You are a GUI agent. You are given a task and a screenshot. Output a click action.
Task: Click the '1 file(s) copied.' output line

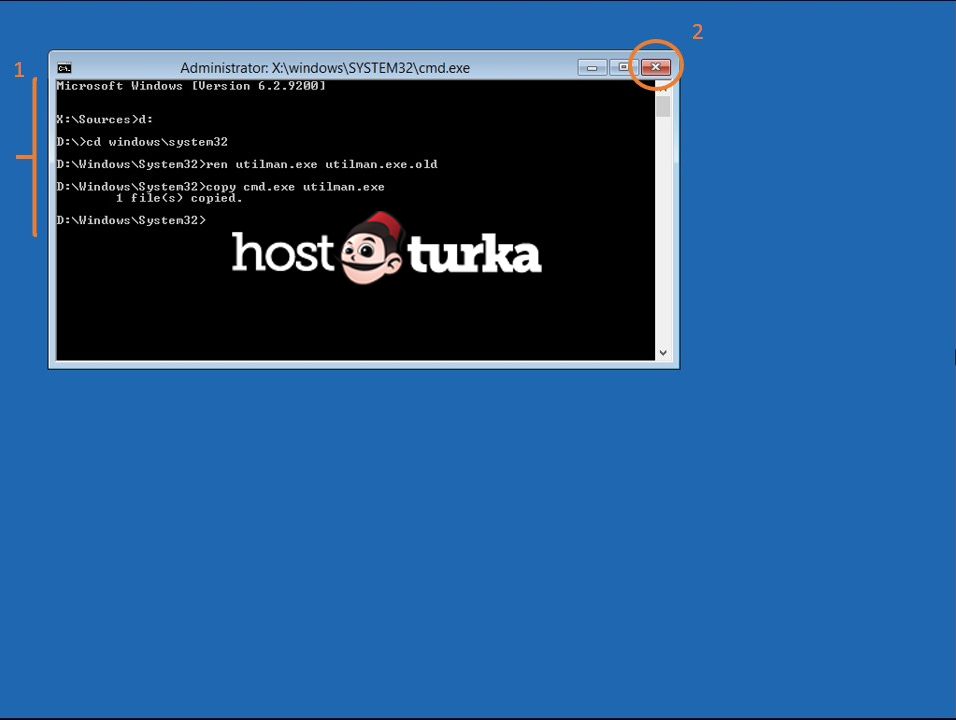pos(179,198)
